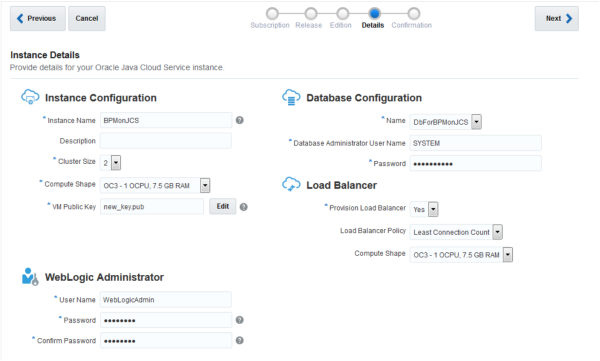Click the WebLogic Administrator heading text

point(104,277)
